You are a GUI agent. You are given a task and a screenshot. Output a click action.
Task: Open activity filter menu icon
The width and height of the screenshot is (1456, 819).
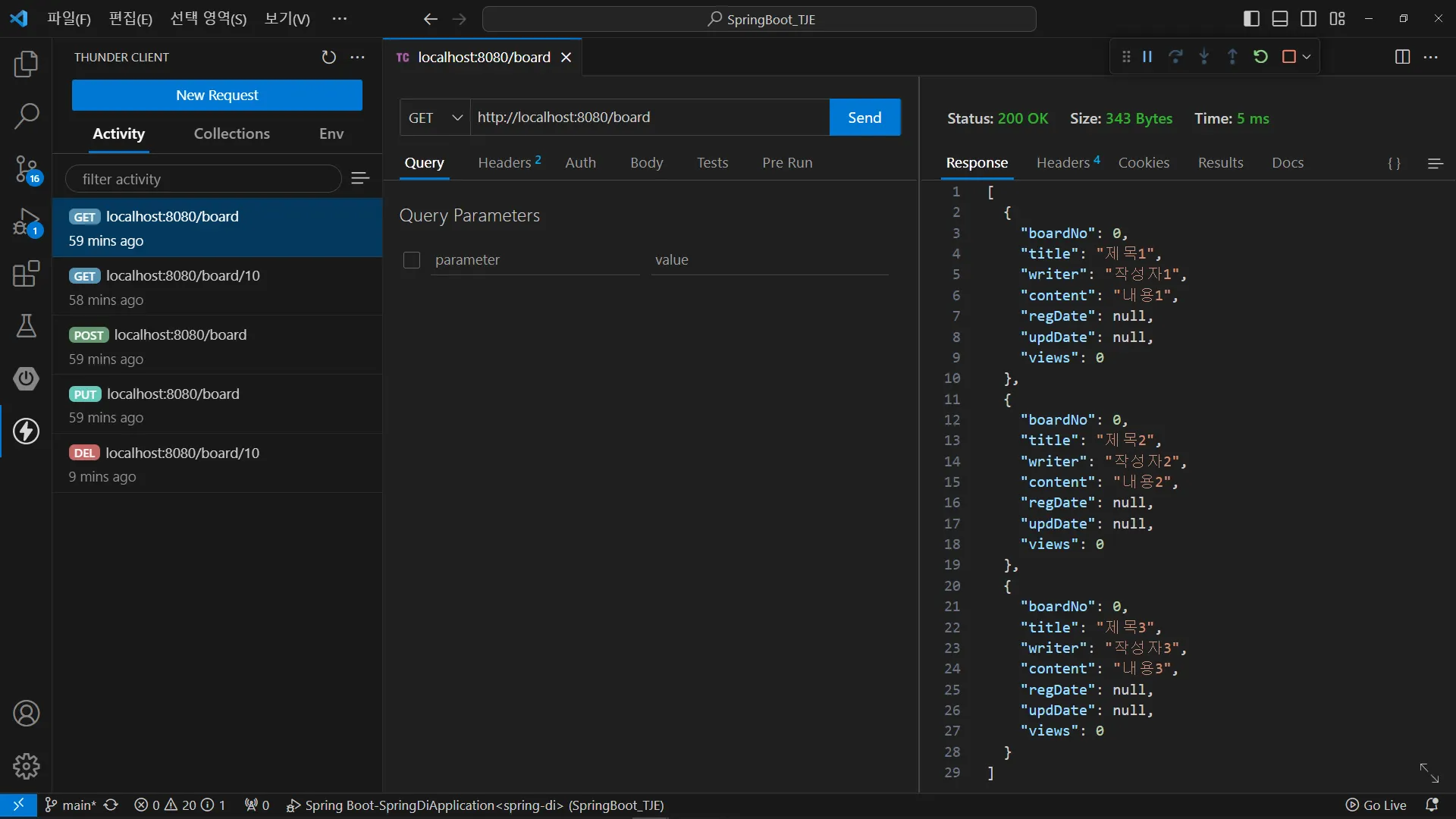click(360, 178)
